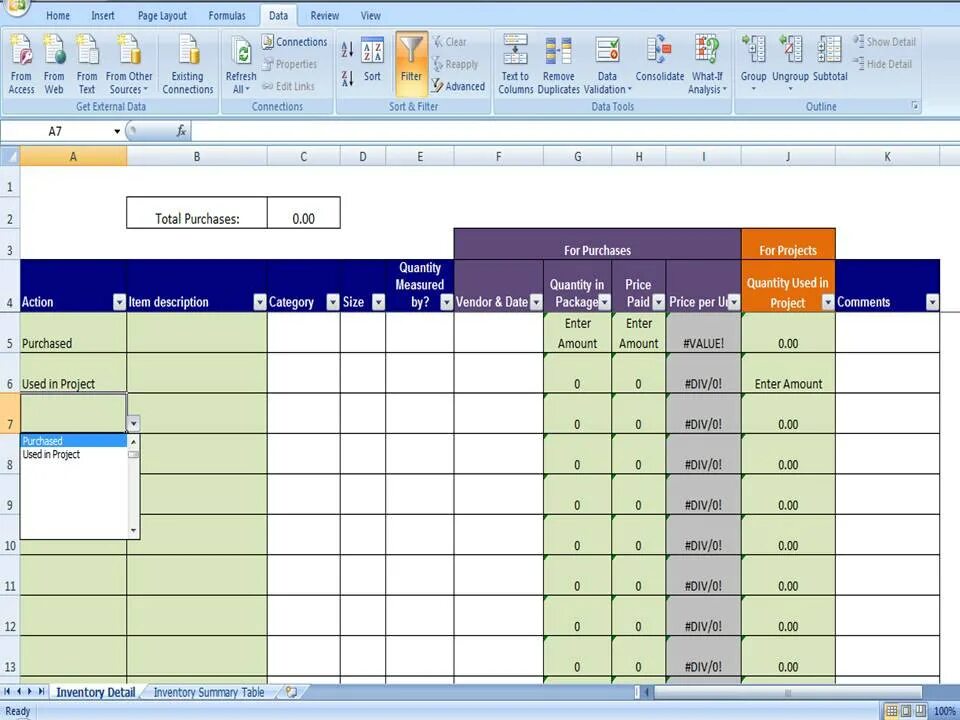This screenshot has width=960, height=720.
Task: Toggle the Filter button
Action: pyautogui.click(x=411, y=64)
